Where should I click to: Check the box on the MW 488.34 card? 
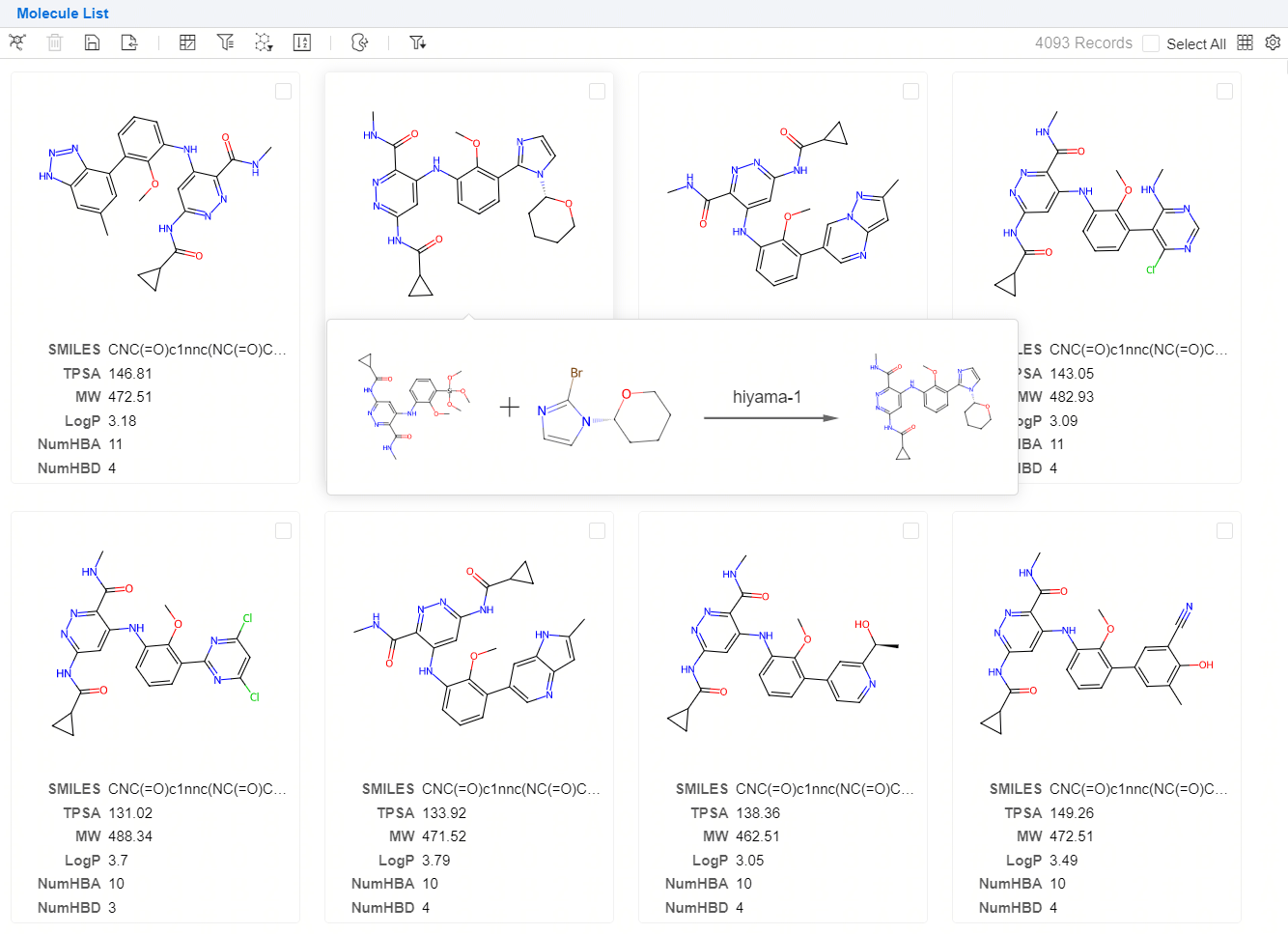(x=283, y=530)
